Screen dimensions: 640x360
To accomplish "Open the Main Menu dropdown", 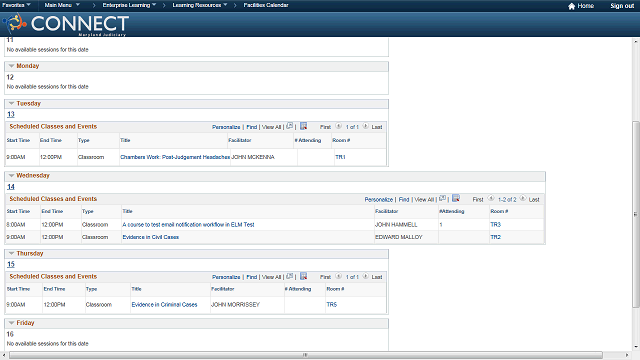I will (x=62, y=5).
